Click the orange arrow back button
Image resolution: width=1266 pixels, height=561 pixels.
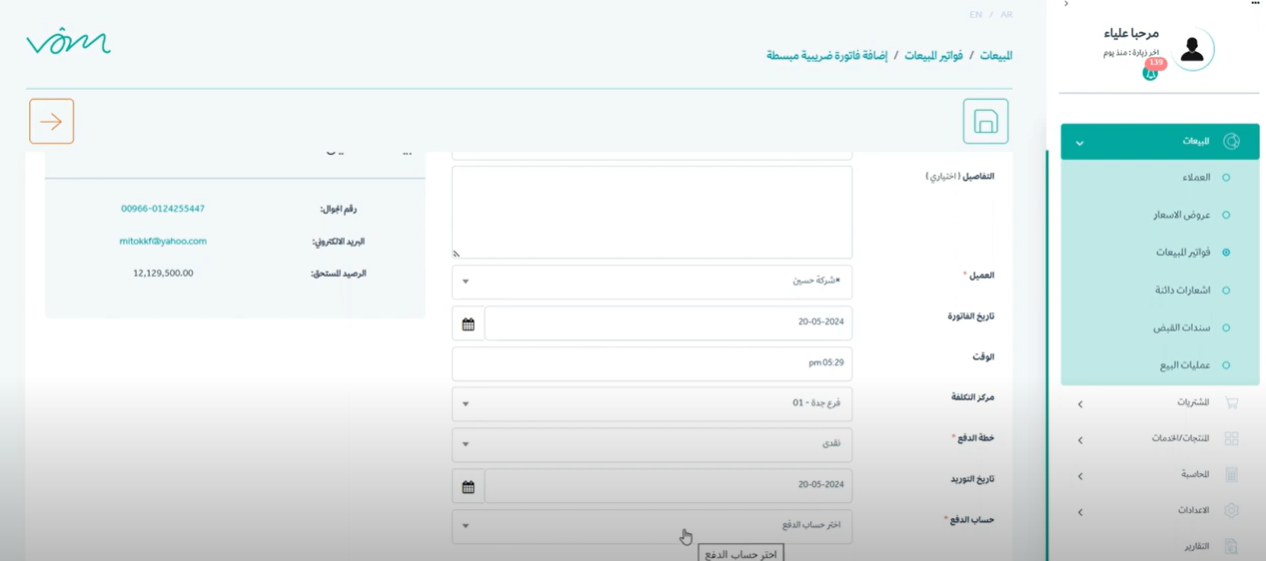[52, 121]
